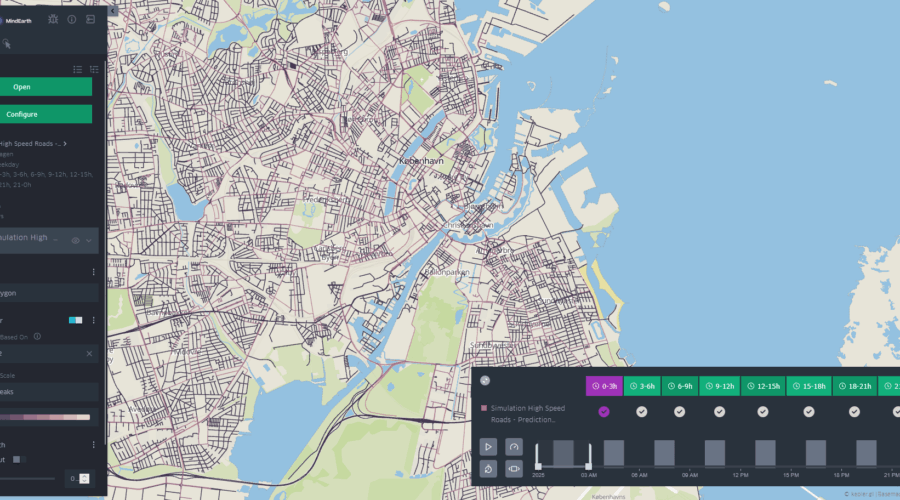Toggle the 12-15h checkmark for simulation layer
This screenshot has width=900, height=500.
(763, 411)
